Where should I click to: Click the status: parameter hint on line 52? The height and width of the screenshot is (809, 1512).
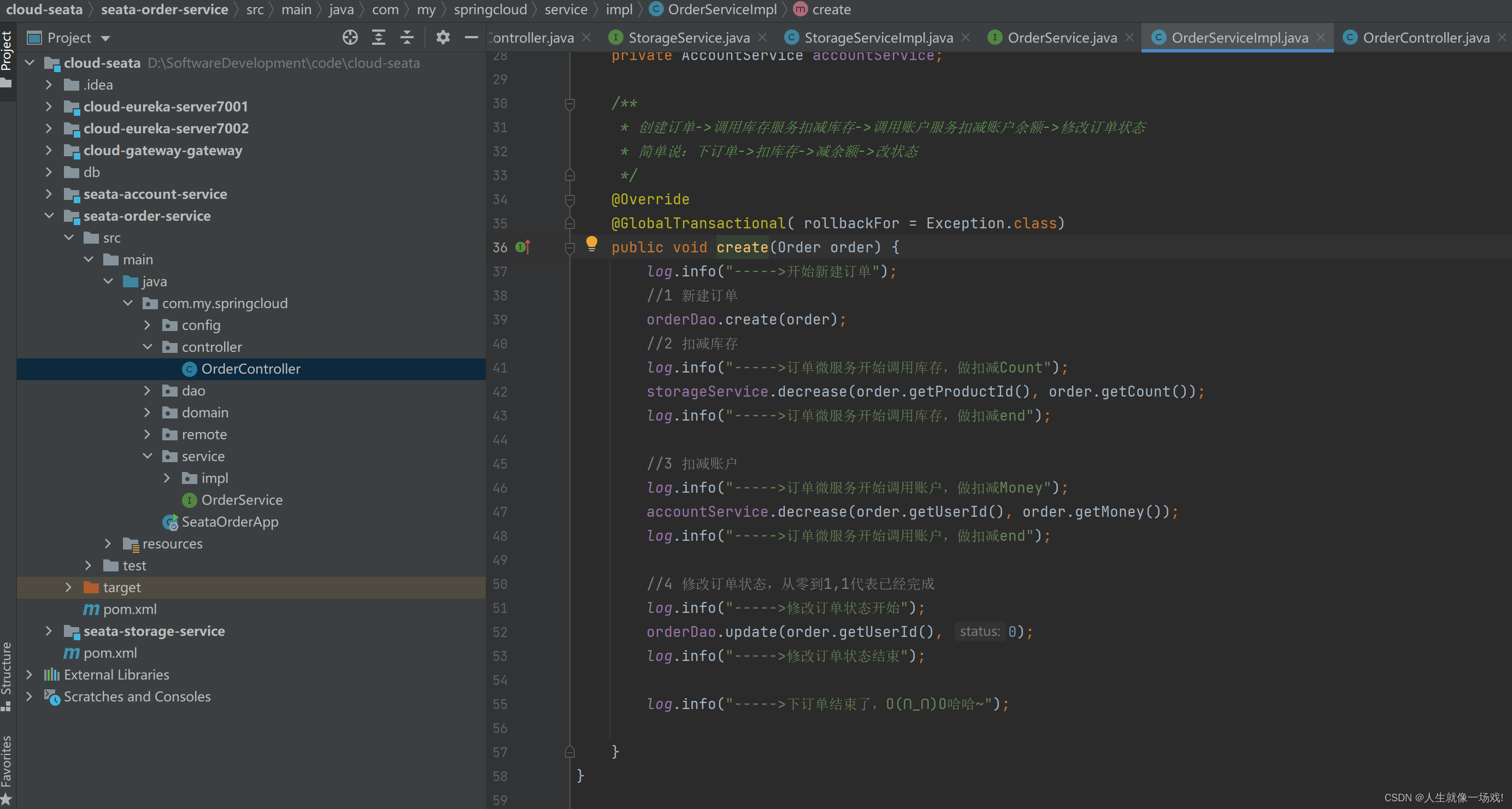[x=979, y=632]
